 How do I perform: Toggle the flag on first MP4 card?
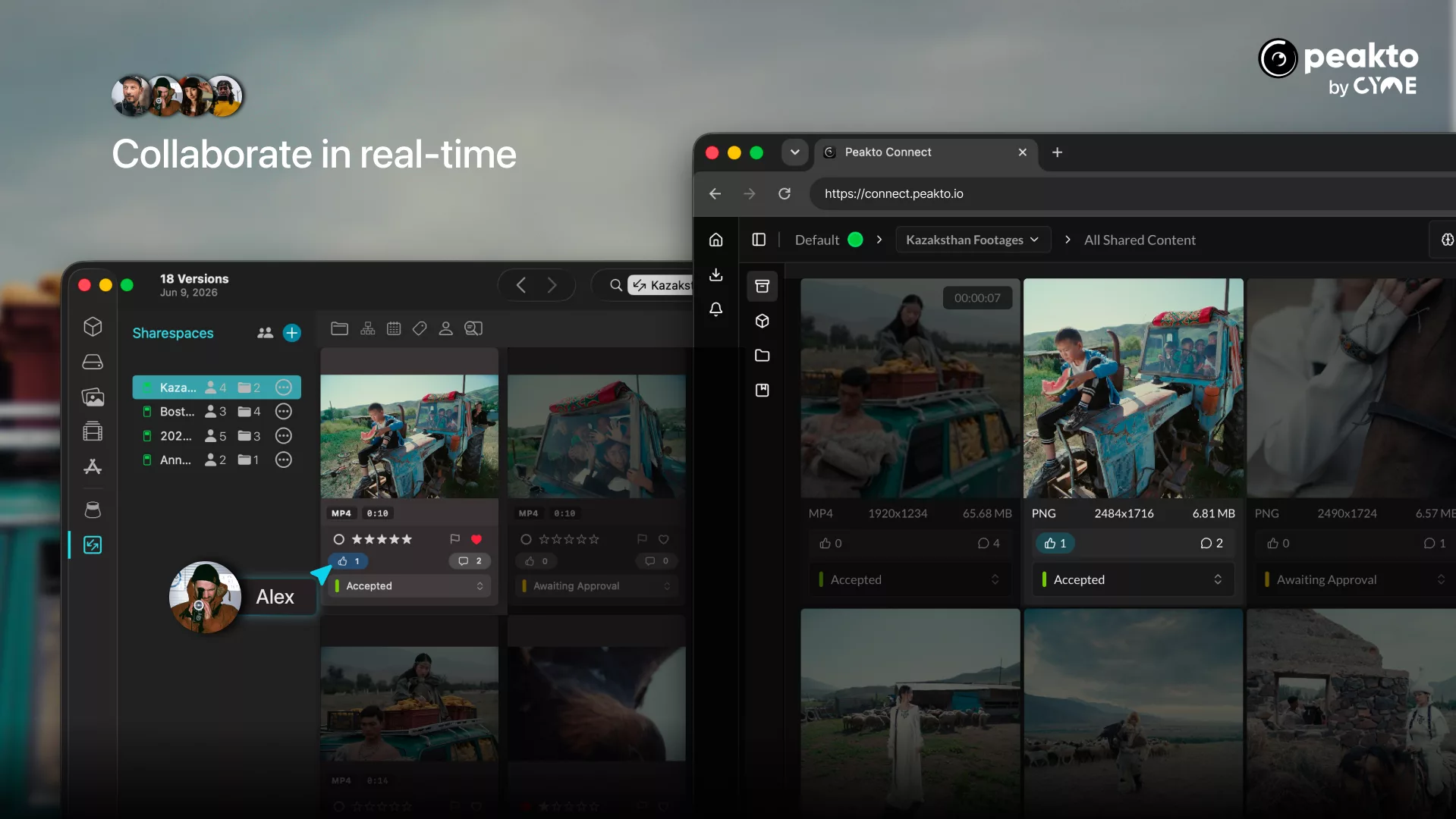pos(454,539)
